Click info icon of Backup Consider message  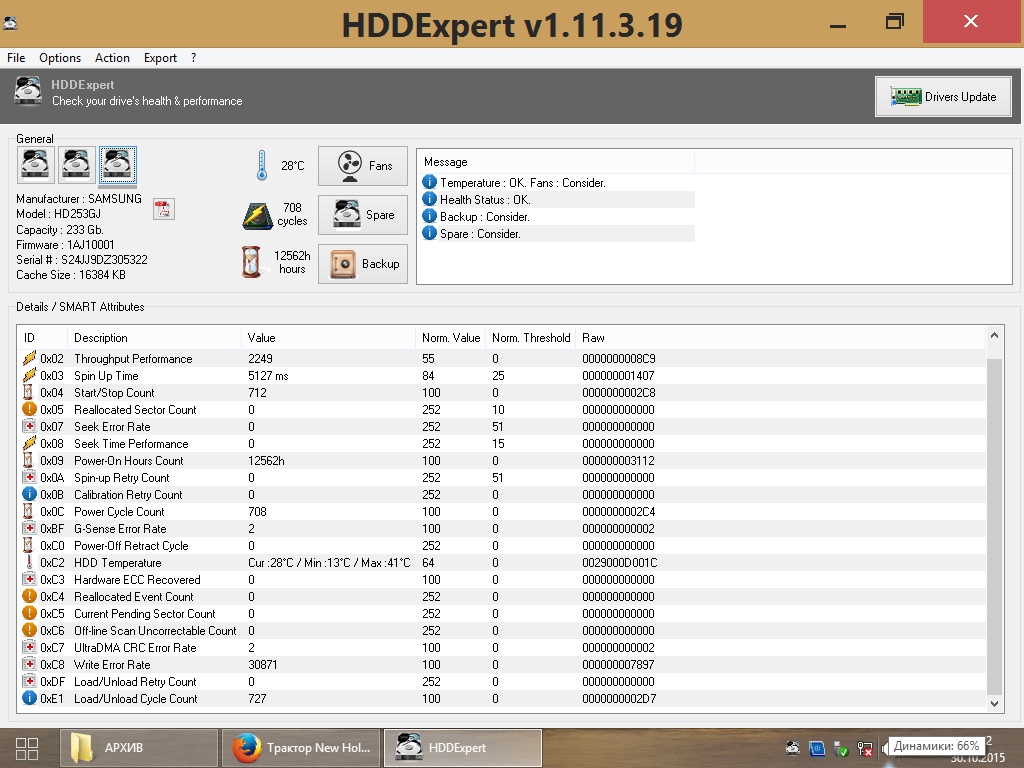tap(429, 216)
